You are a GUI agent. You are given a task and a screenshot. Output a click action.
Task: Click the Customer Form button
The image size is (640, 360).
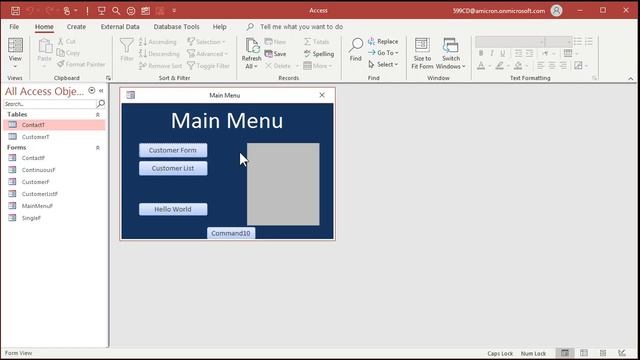173,150
